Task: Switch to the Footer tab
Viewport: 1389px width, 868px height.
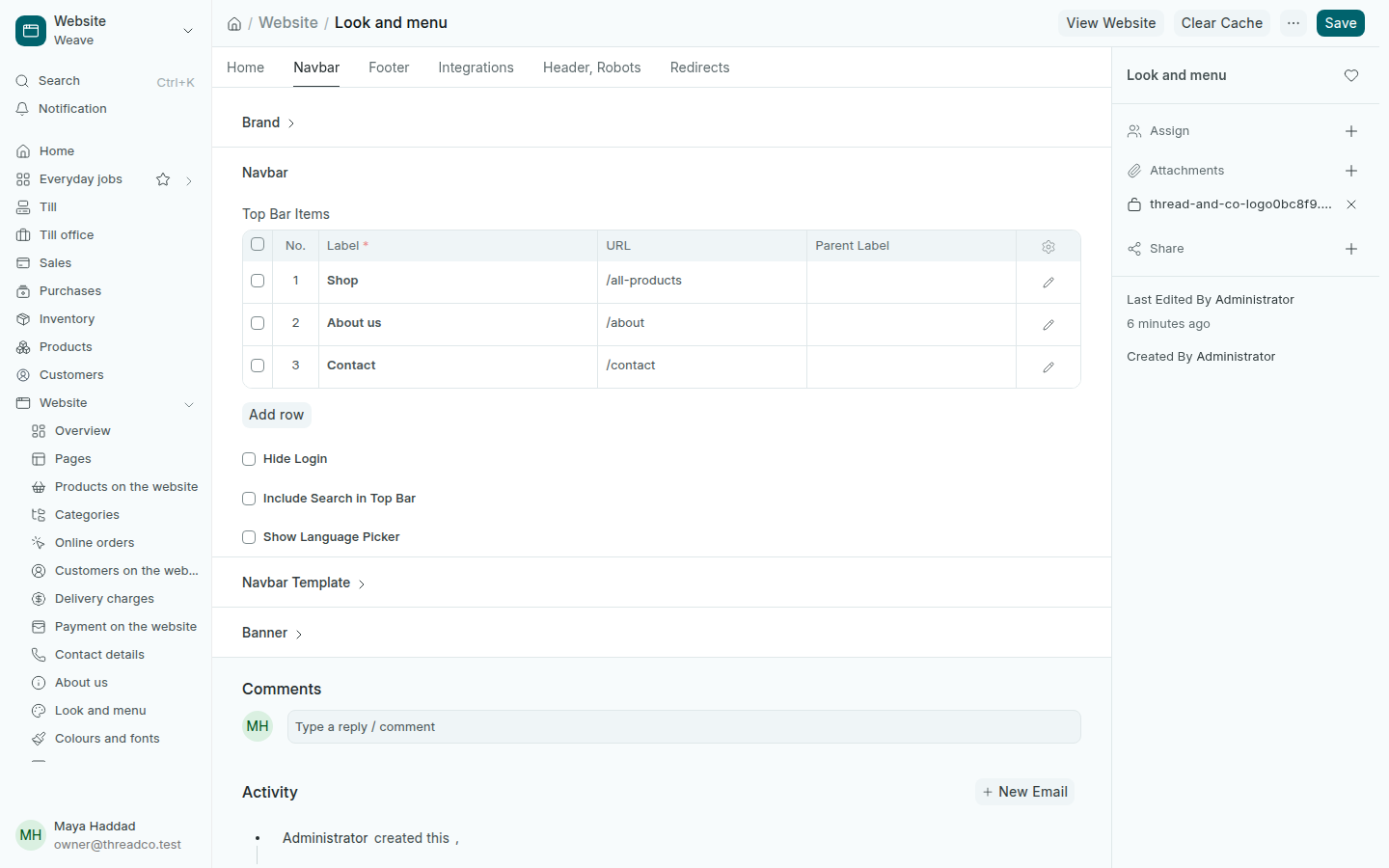Action: click(389, 68)
